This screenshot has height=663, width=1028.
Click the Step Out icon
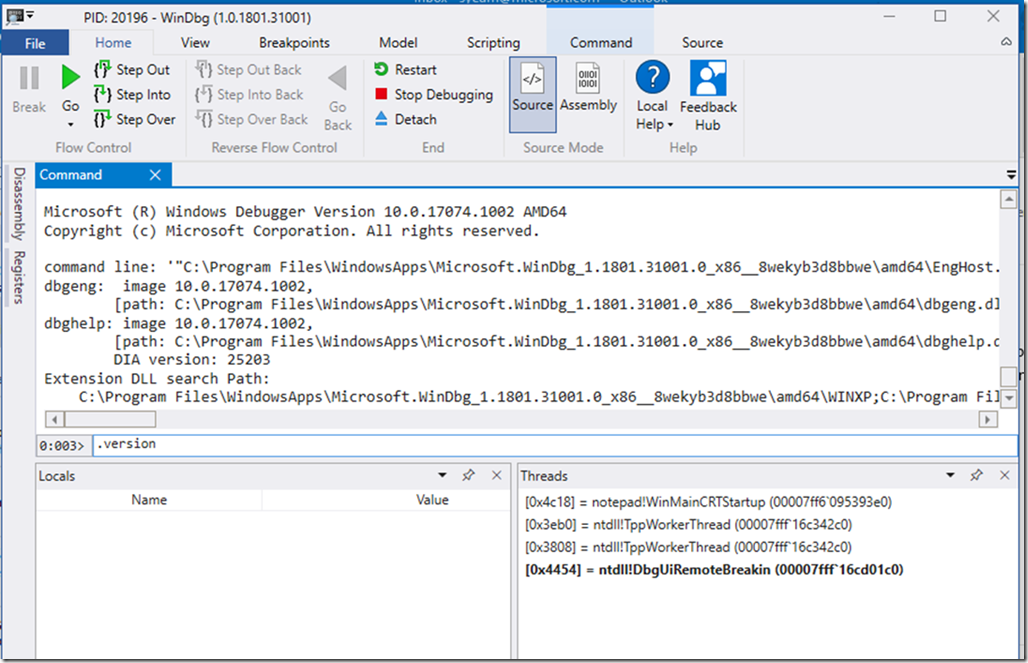(x=101, y=70)
